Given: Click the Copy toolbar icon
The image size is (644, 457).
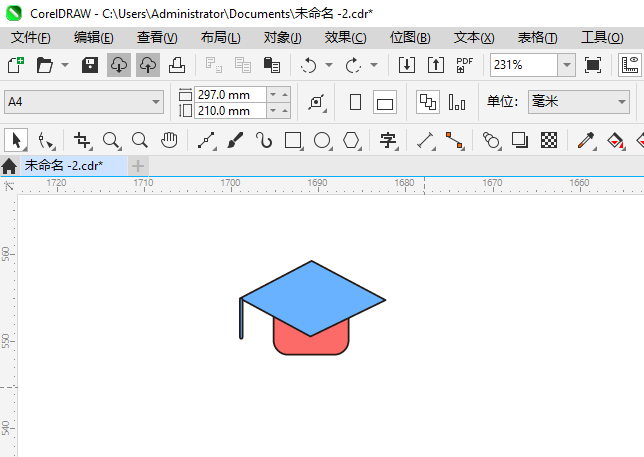Looking at the screenshot, I should click(243, 65).
